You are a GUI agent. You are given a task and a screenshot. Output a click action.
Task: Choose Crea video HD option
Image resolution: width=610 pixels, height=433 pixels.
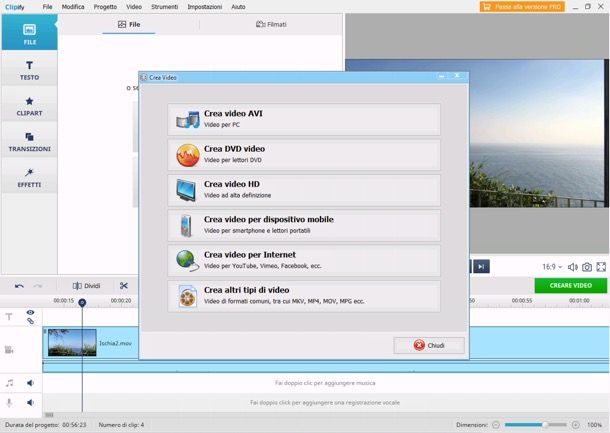(304, 190)
